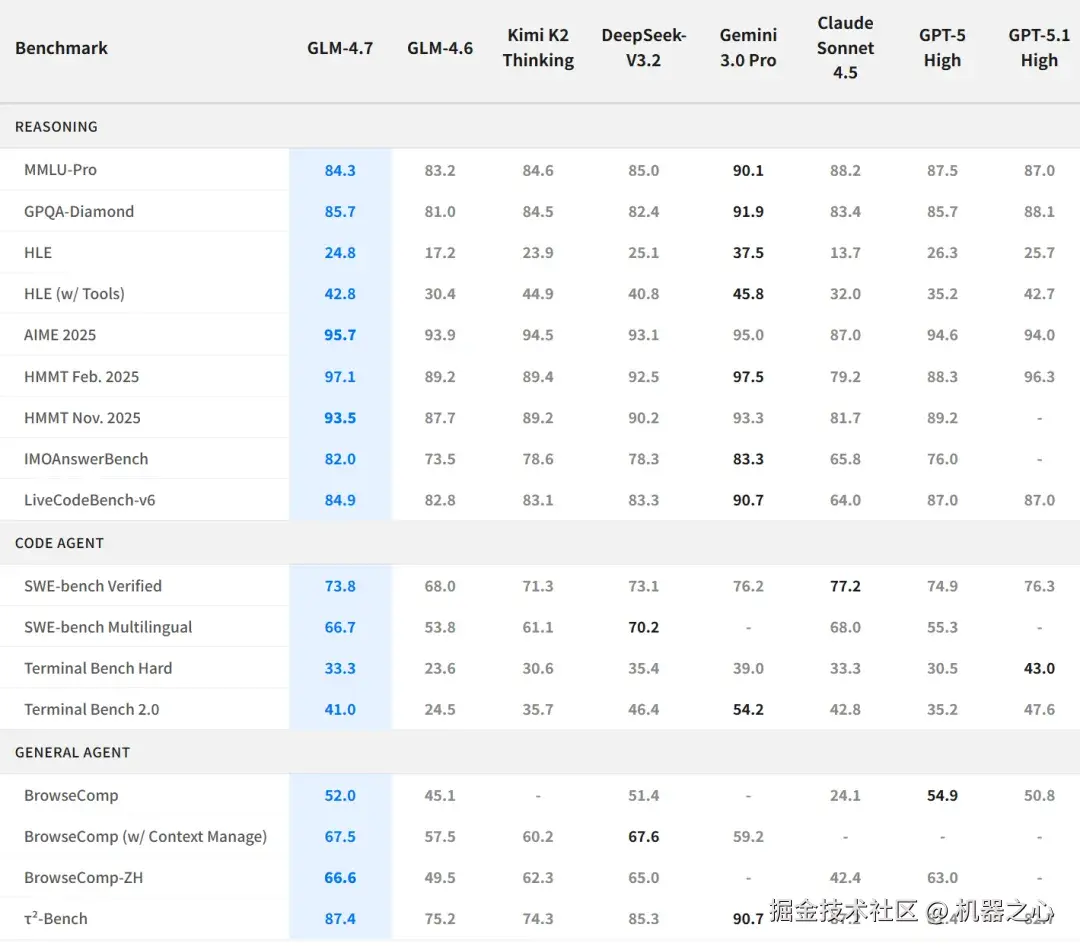Click the SWE-bench Verified row label
Image resolution: width=1080 pixels, height=950 pixels.
tap(93, 586)
